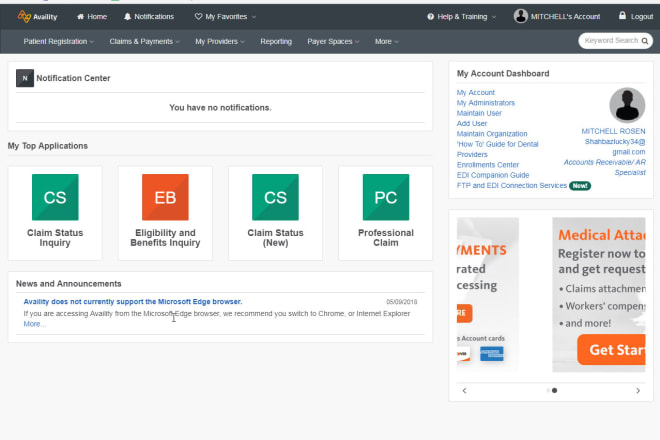The width and height of the screenshot is (660, 440).
Task: Select the first carousel dot indicator
Action: click(x=548, y=390)
